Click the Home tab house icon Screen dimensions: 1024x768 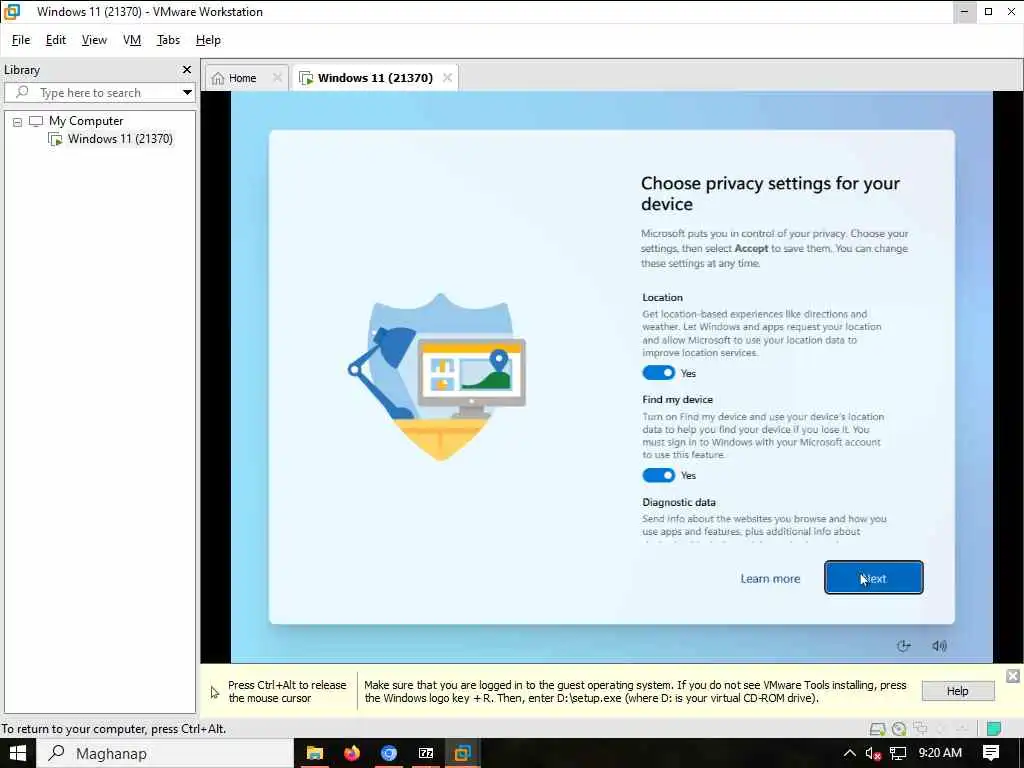[x=218, y=78]
